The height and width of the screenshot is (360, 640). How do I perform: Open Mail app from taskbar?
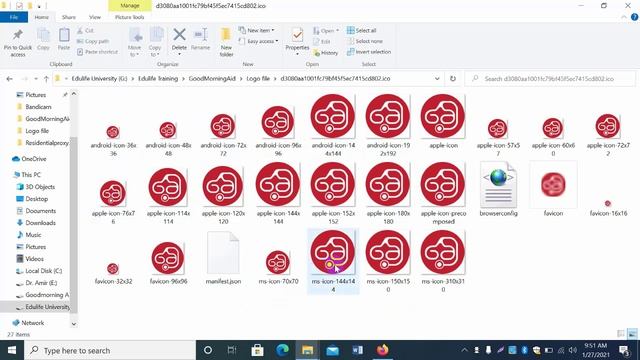(333, 350)
